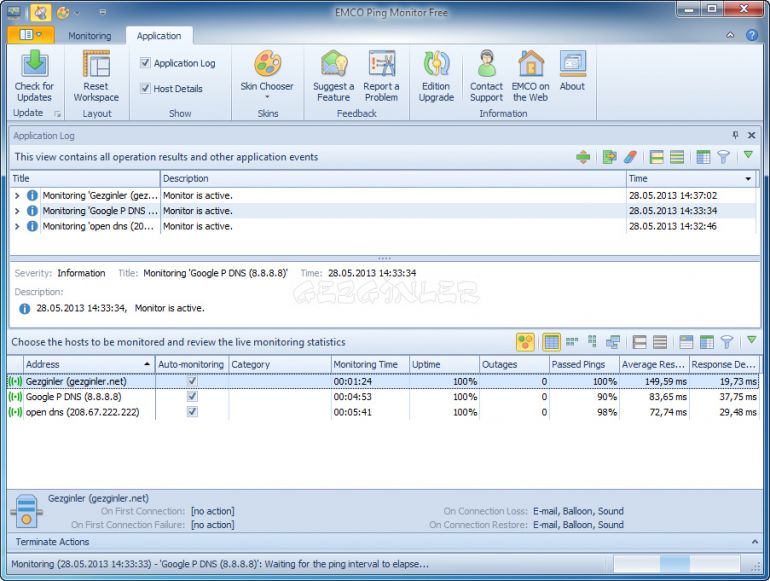Open the Time column dropdown arrow

coord(748,179)
